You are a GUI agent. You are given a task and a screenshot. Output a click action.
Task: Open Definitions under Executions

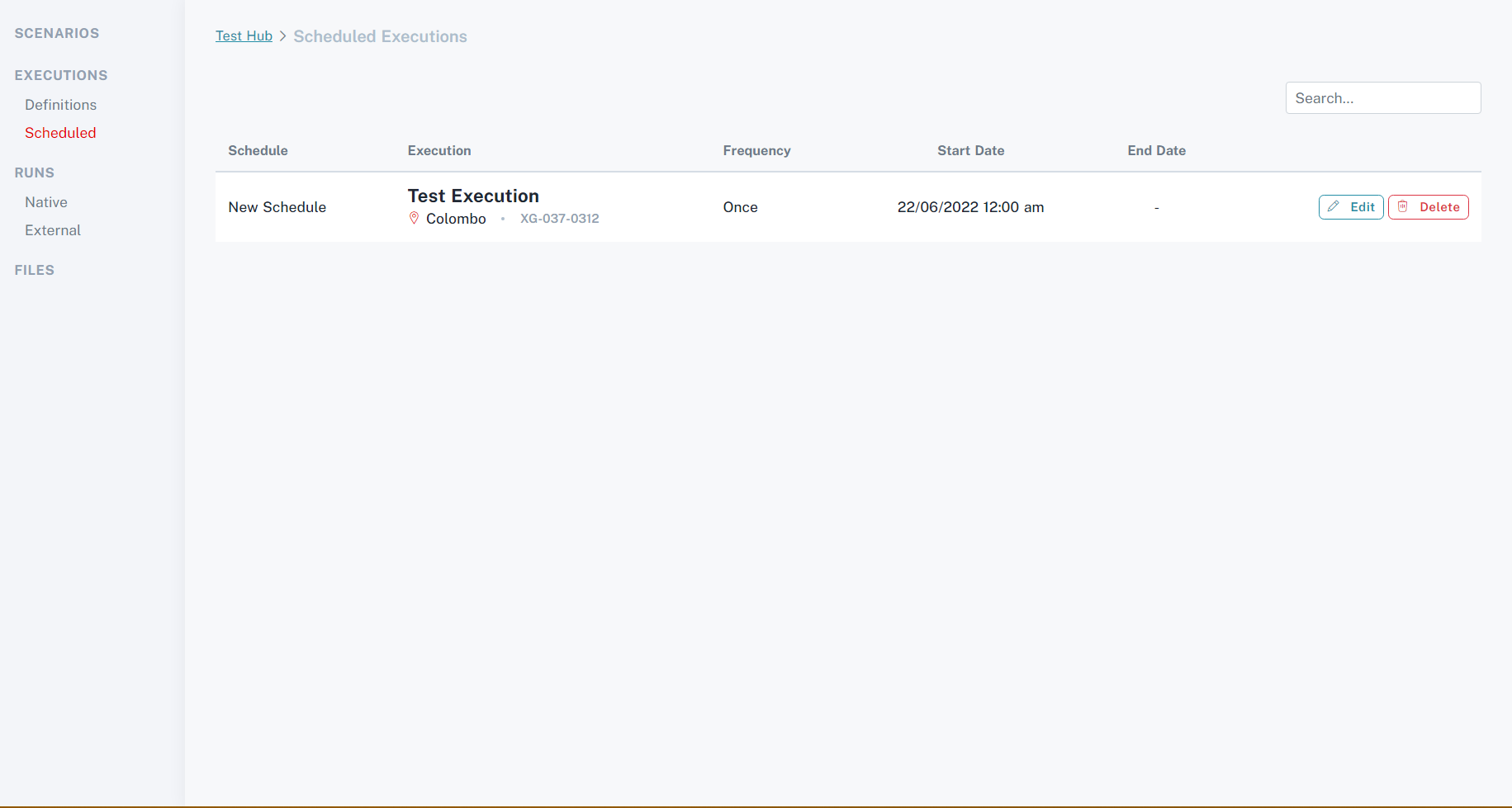60,105
